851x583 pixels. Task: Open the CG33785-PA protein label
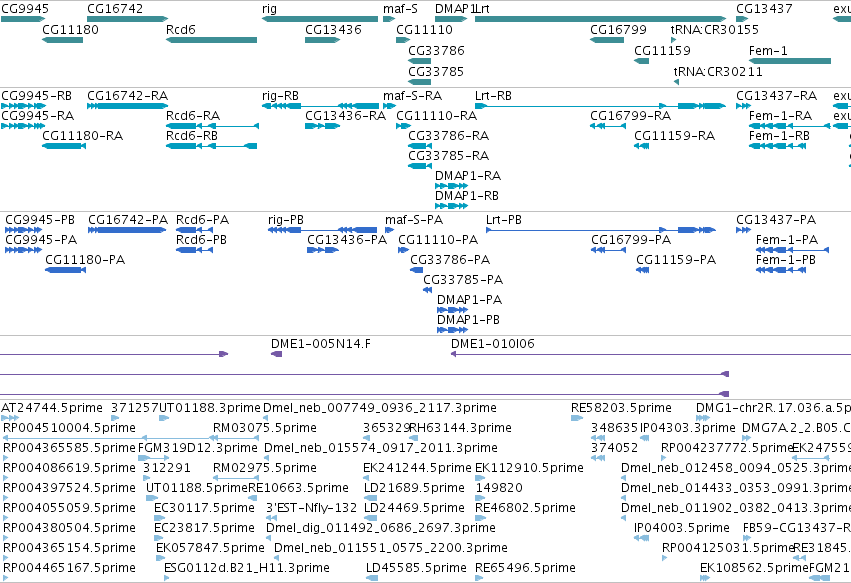463,280
